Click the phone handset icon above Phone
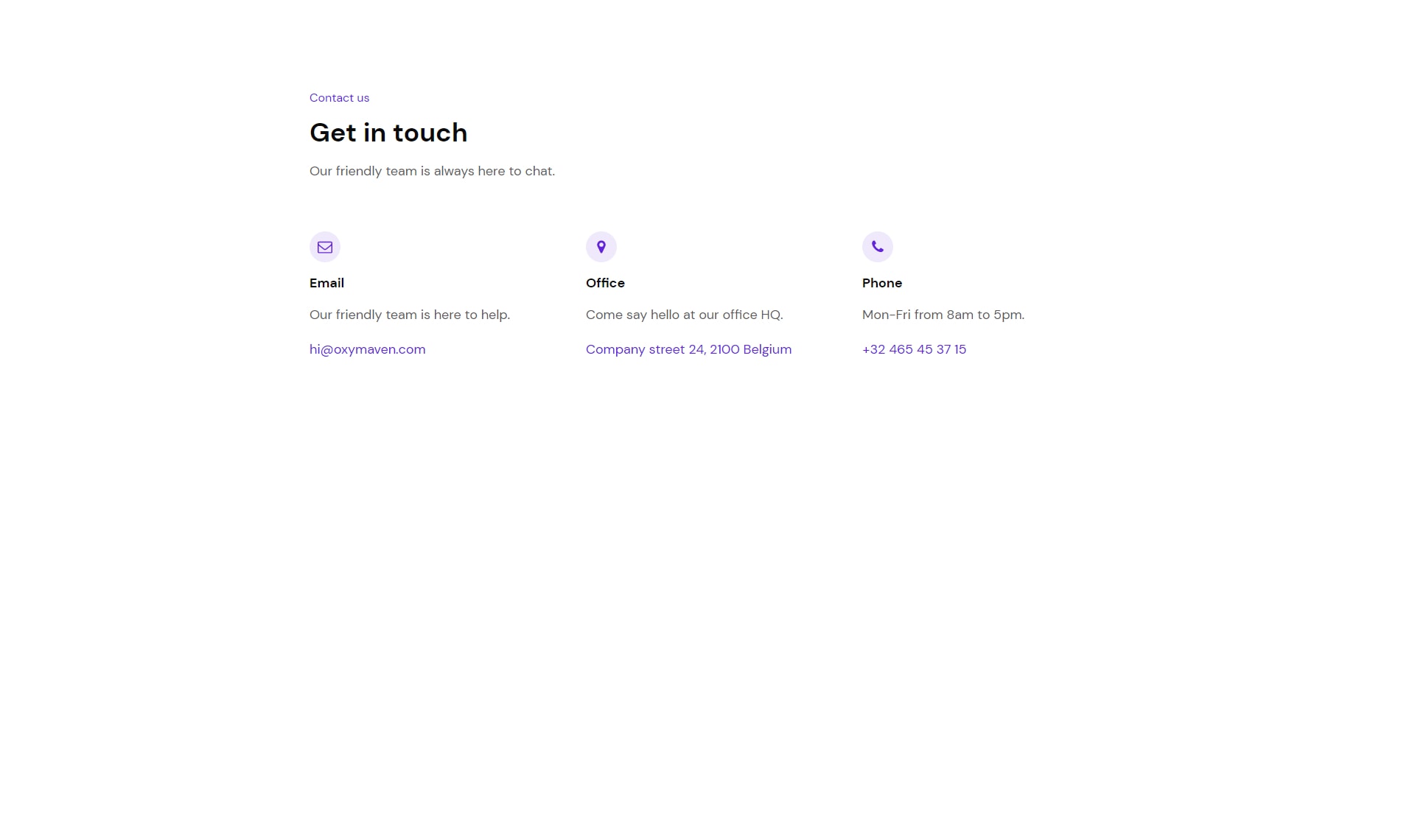Screen dimensions: 1415x840 (878, 247)
